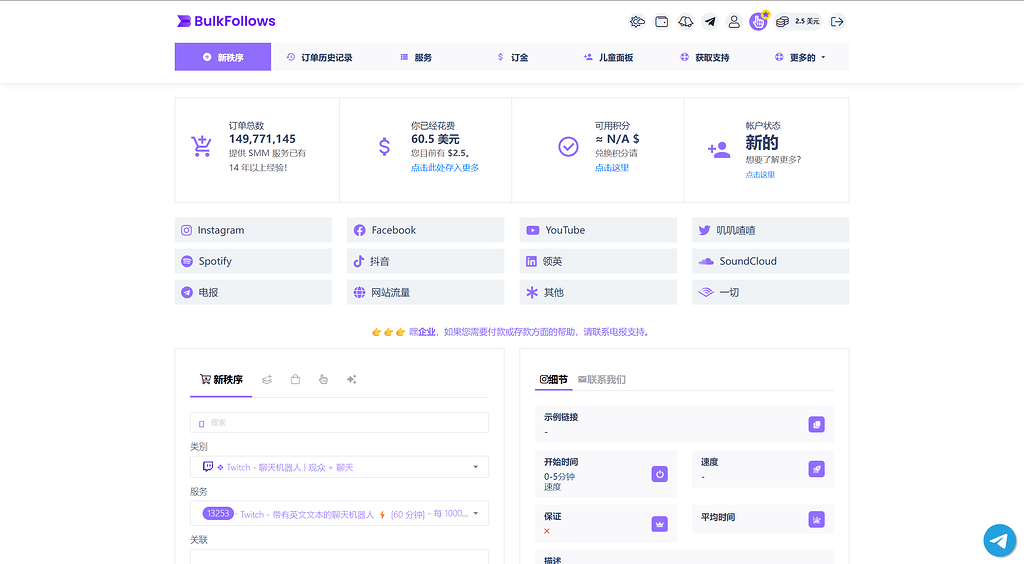Open the 类别 Twitch category dropdown
Image resolution: width=1024 pixels, height=564 pixels.
point(340,467)
